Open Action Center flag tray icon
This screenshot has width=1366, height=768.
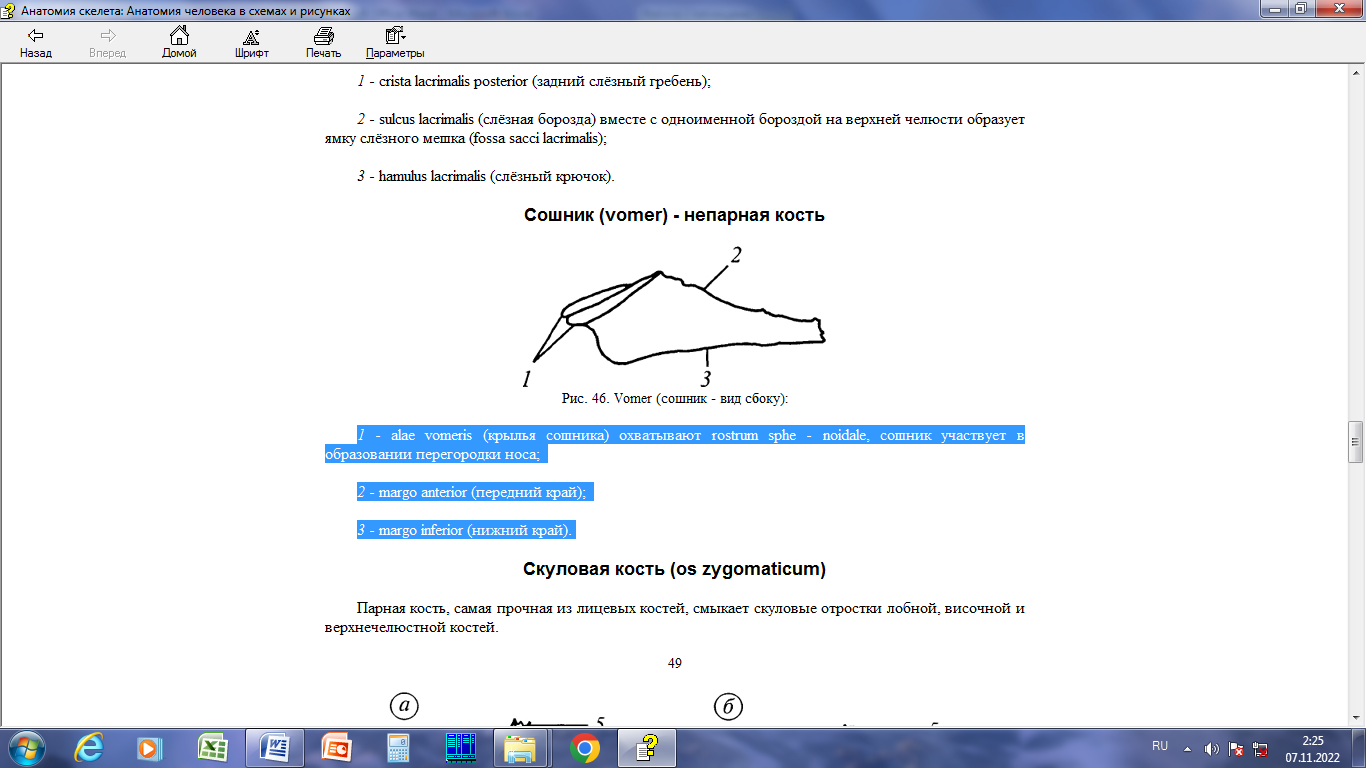point(1237,748)
